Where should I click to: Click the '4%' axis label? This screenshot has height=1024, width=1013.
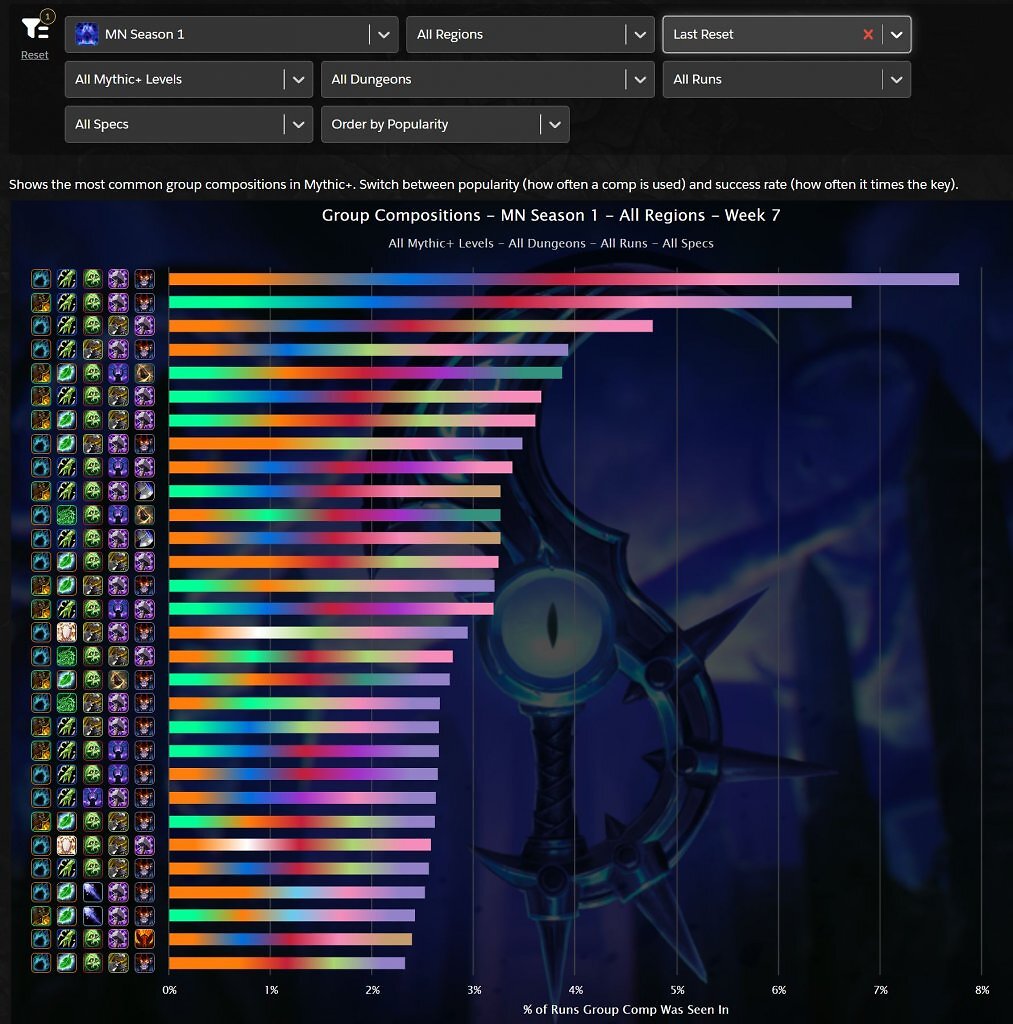(x=575, y=989)
